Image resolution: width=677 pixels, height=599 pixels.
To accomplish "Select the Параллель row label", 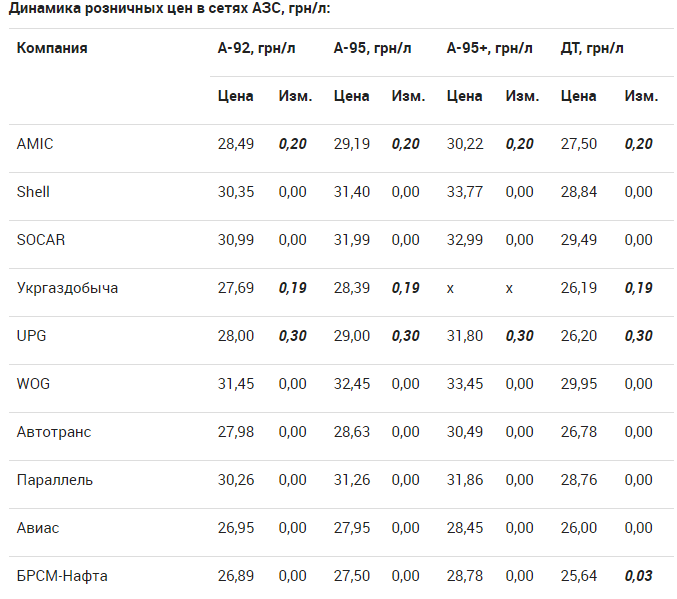I will 55,480.
